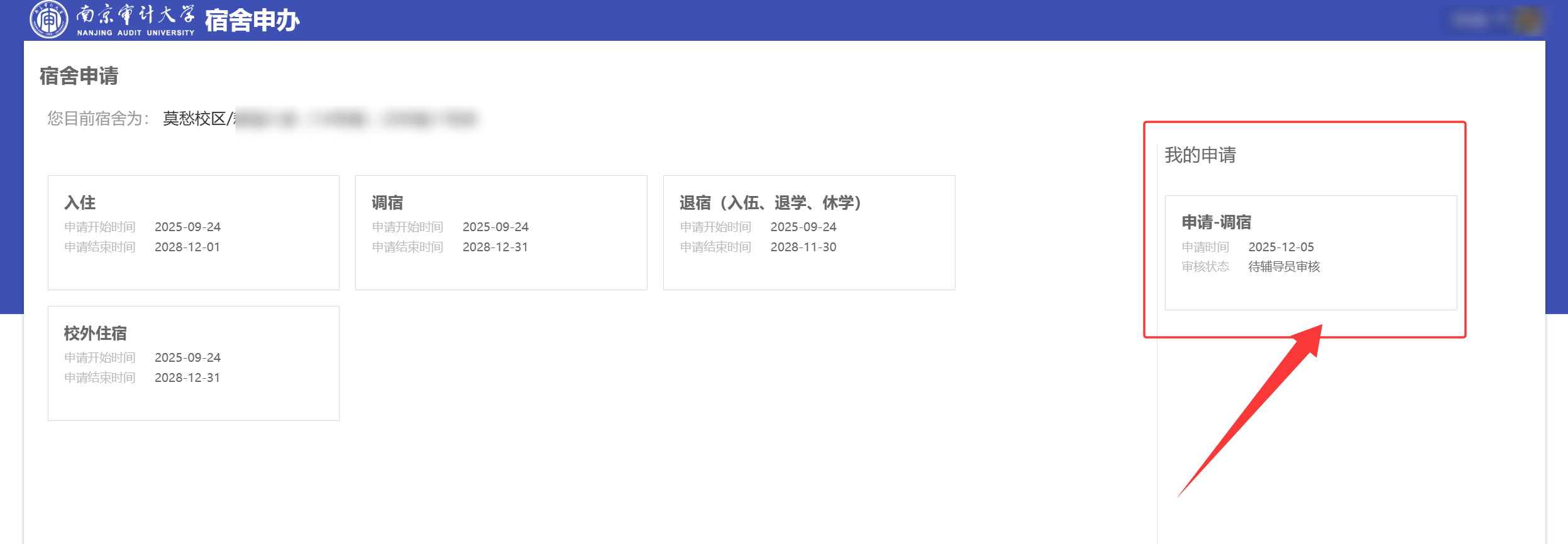Image resolution: width=1568 pixels, height=544 pixels.
Task: Click the 我的申请 panel heading
Action: pyautogui.click(x=1200, y=155)
